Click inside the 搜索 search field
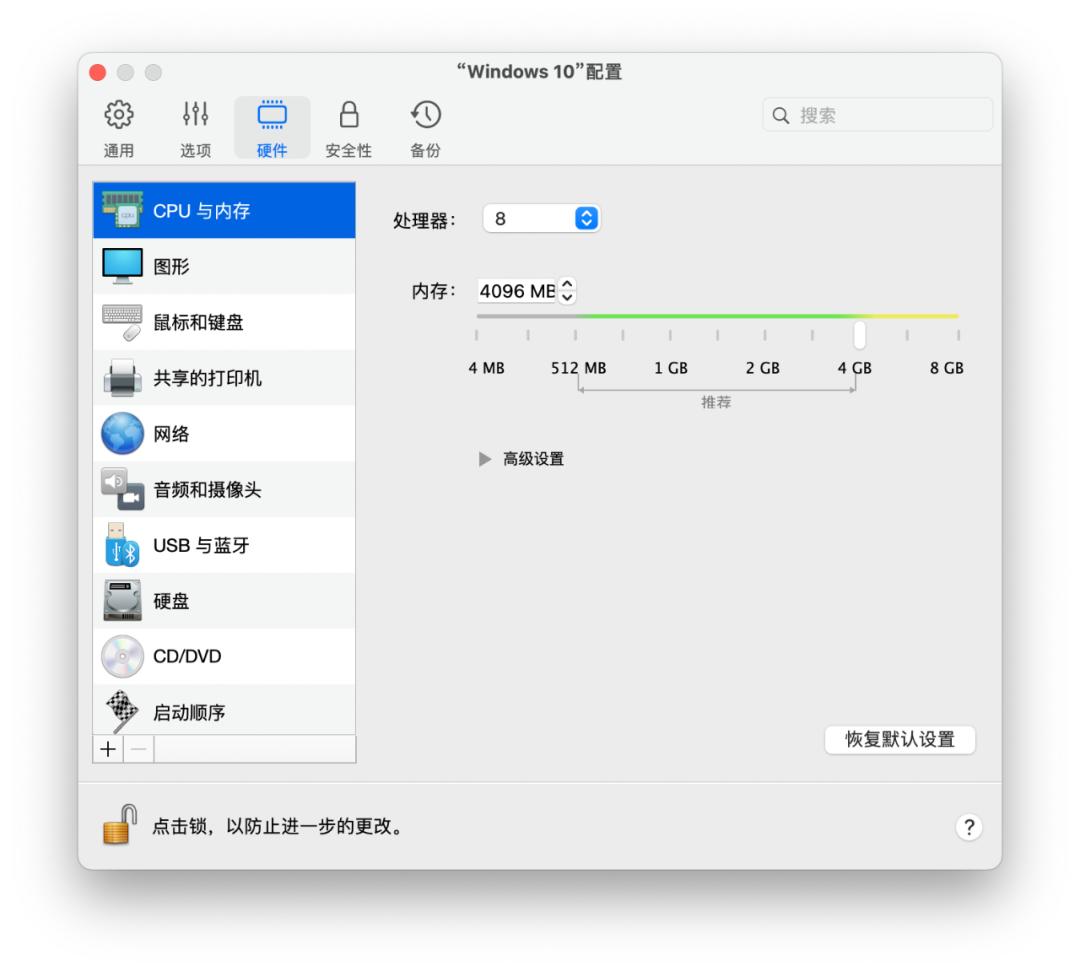 [877, 113]
